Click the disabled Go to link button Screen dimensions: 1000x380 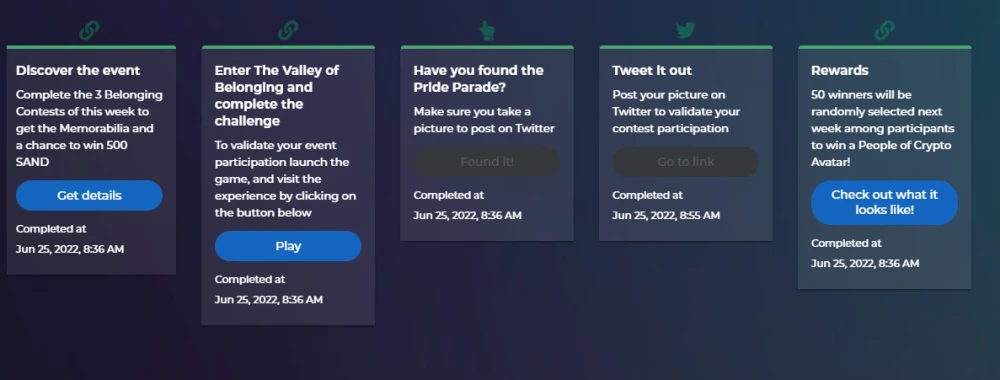tap(686, 162)
